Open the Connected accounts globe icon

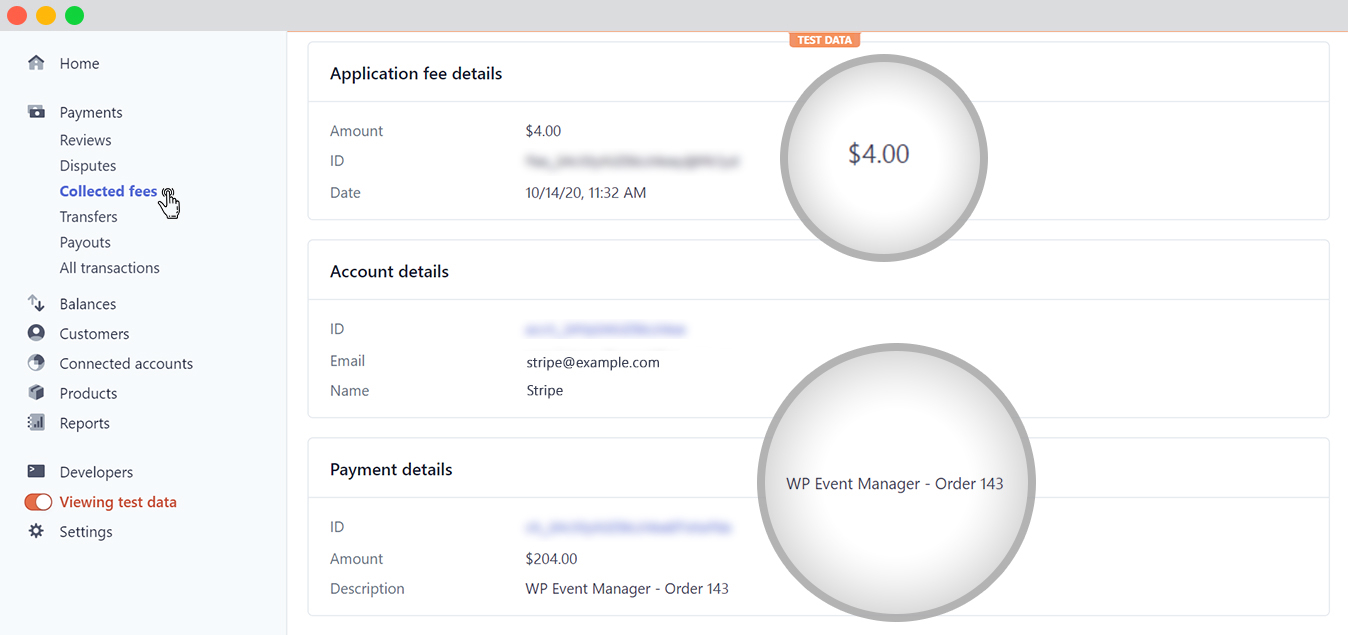[x=36, y=363]
